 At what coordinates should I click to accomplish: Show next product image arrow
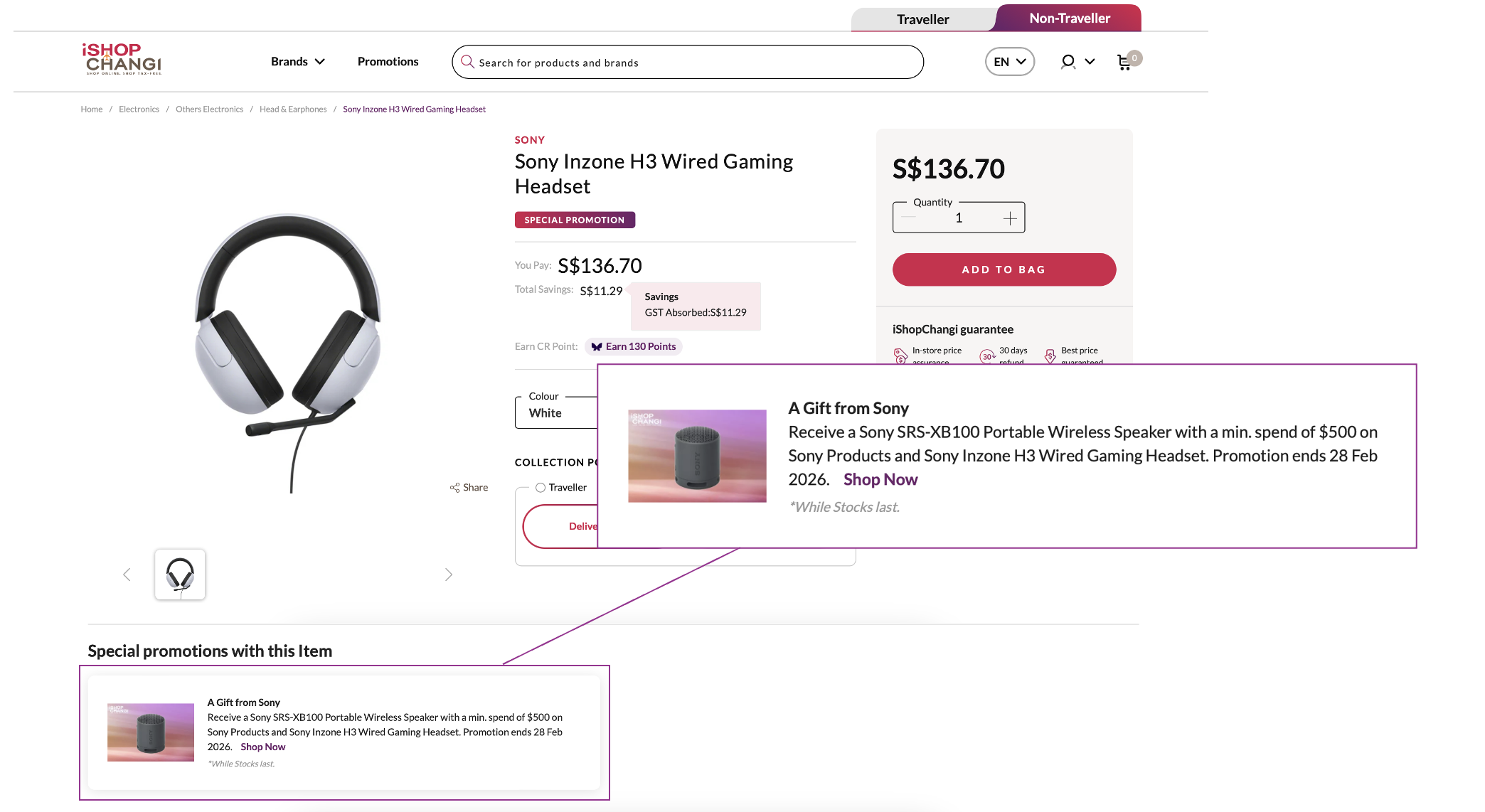point(448,575)
